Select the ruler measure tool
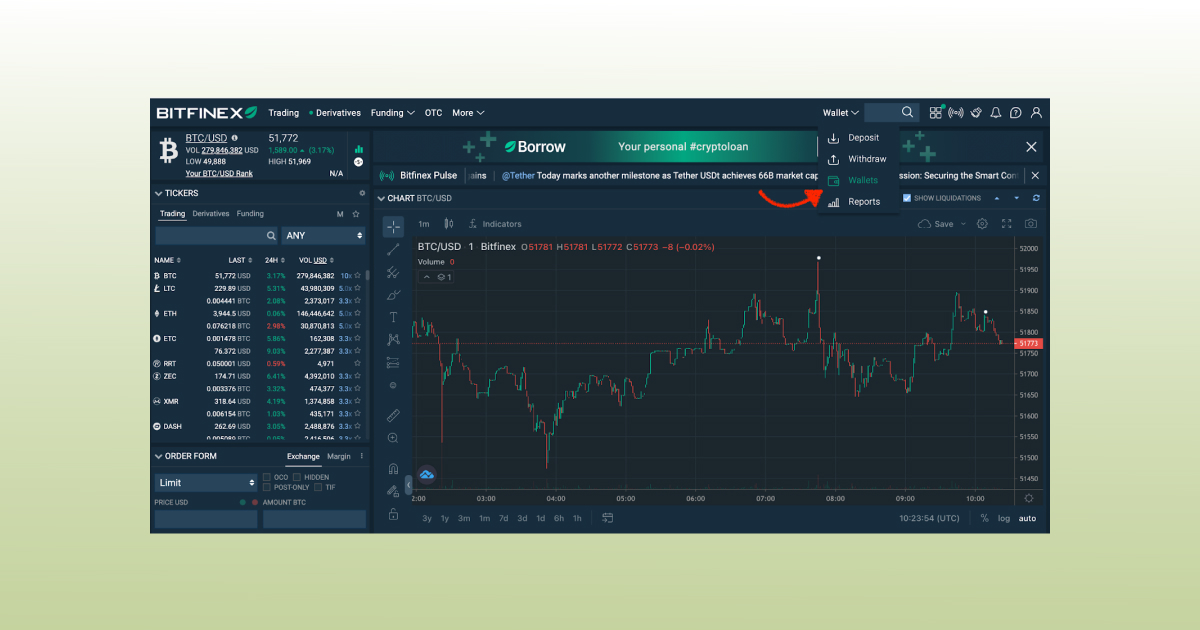The height and width of the screenshot is (630, 1200). click(393, 415)
